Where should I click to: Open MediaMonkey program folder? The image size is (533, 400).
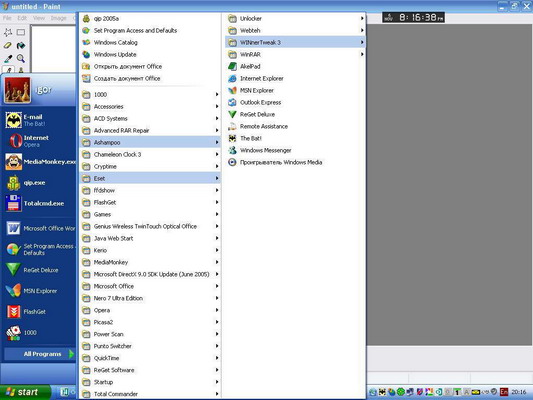point(150,262)
